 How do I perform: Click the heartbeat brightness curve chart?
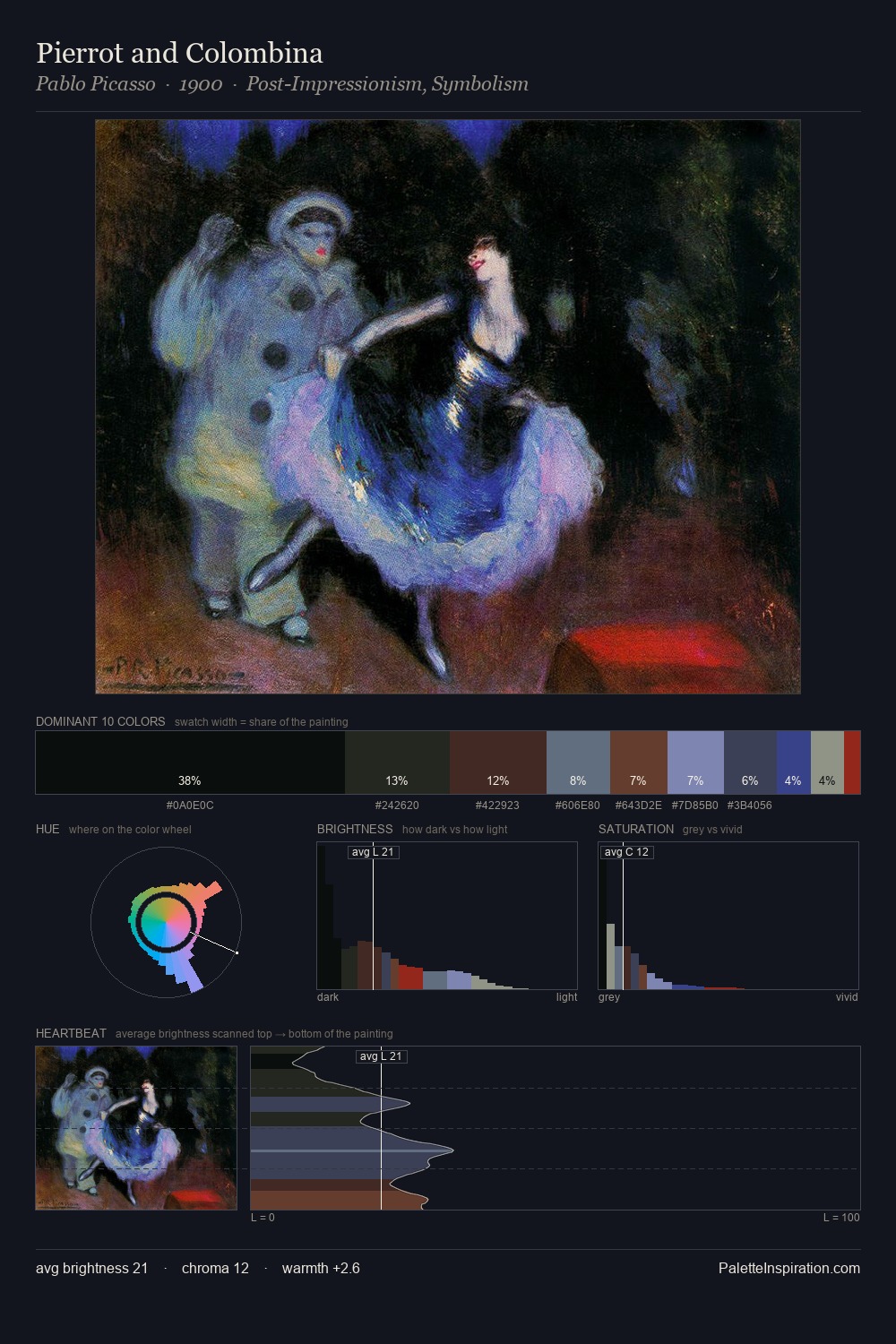click(556, 1128)
